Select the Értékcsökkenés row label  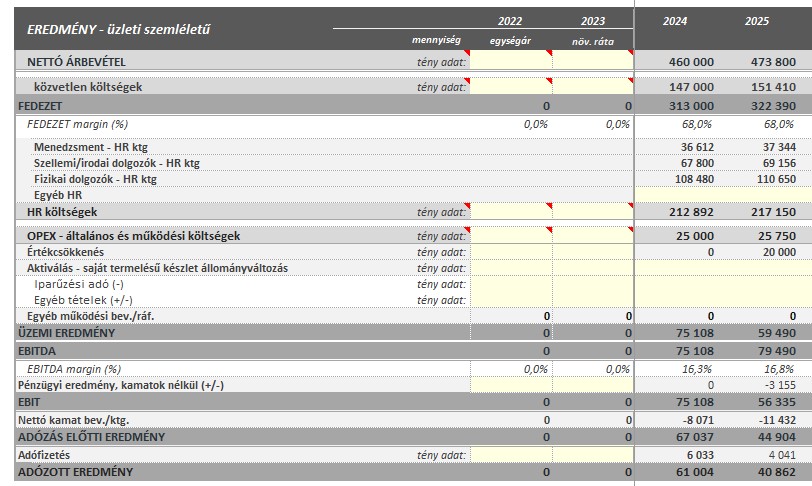(x=65, y=252)
